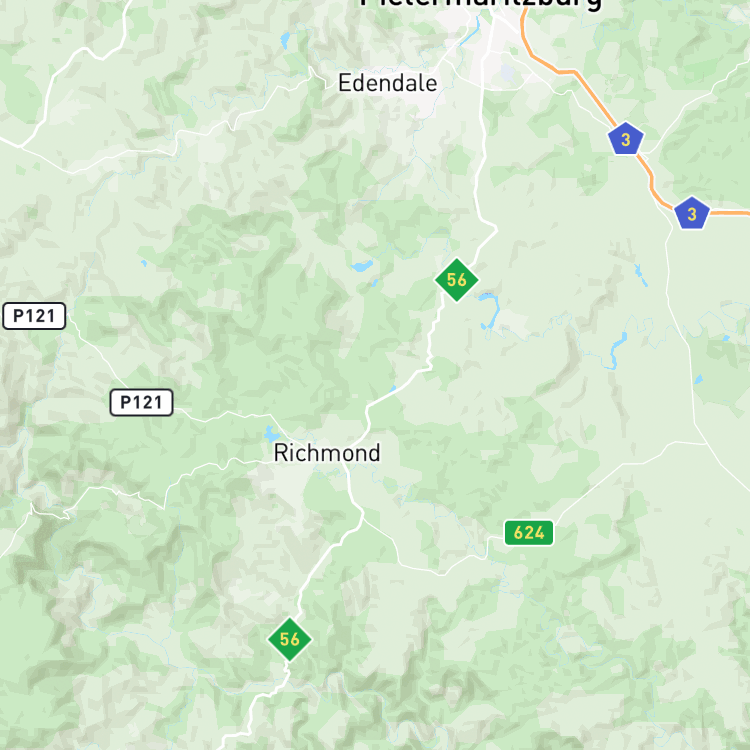Click the small lake northwest of Edendale
The image size is (750, 750).
285,40
